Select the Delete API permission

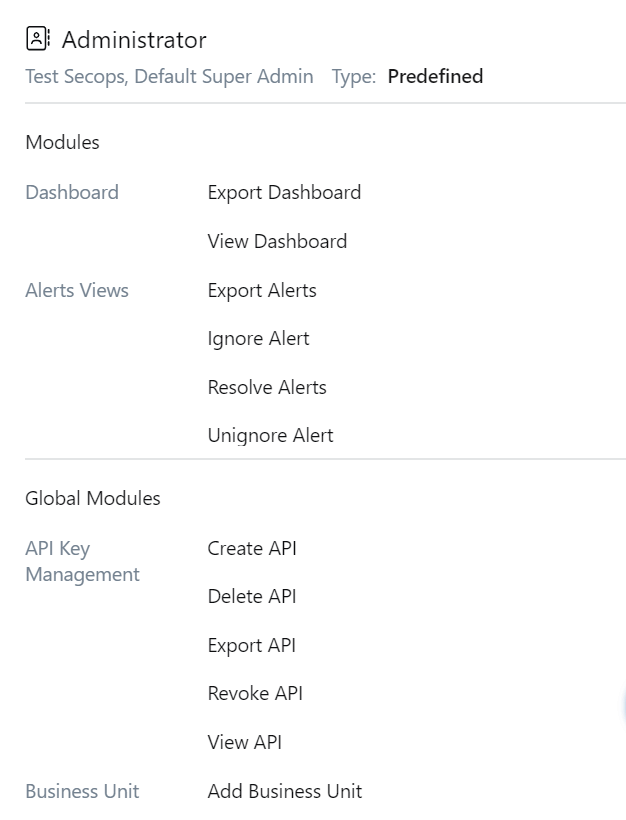pyautogui.click(x=250, y=596)
